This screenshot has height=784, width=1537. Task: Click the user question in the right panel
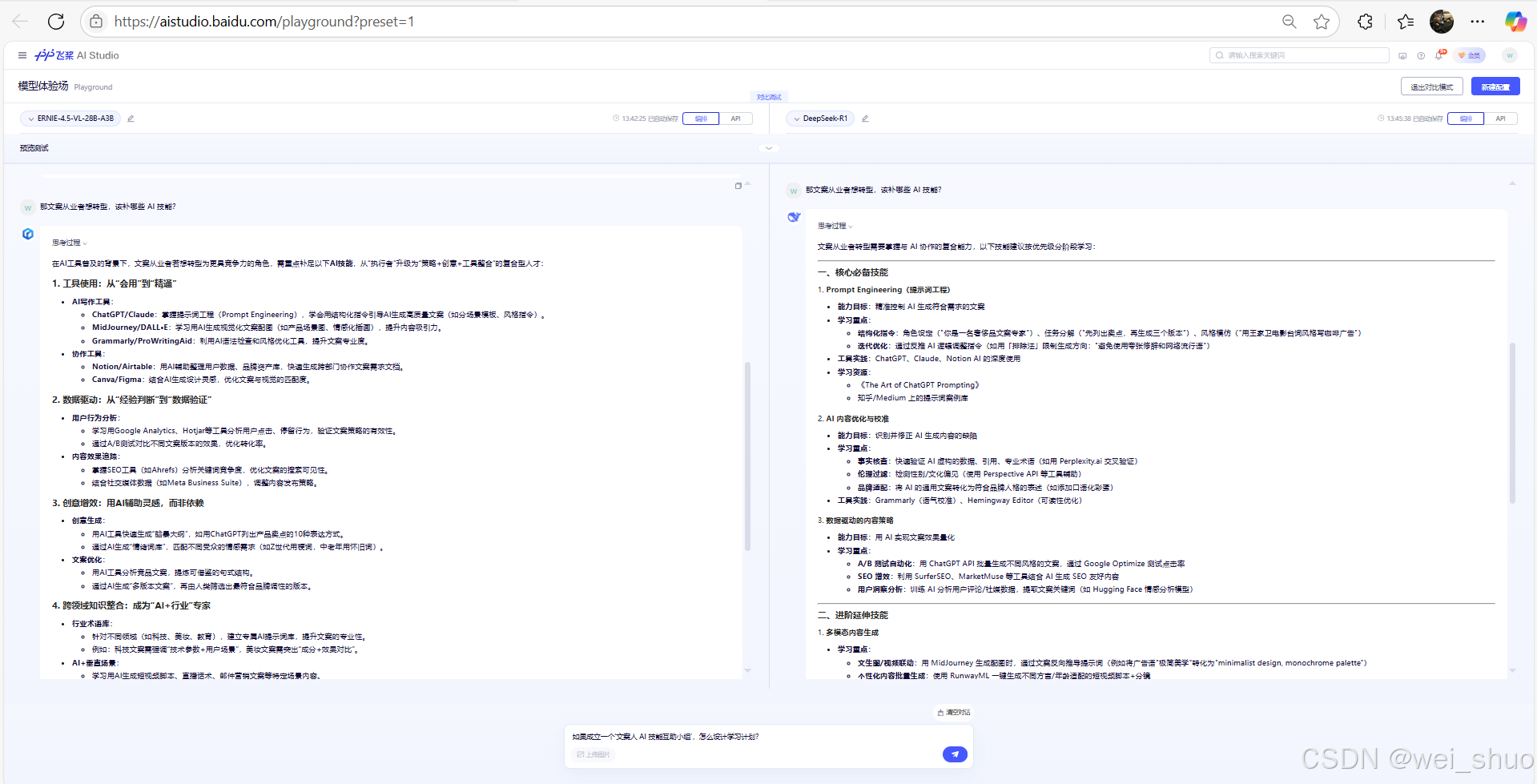click(x=874, y=190)
